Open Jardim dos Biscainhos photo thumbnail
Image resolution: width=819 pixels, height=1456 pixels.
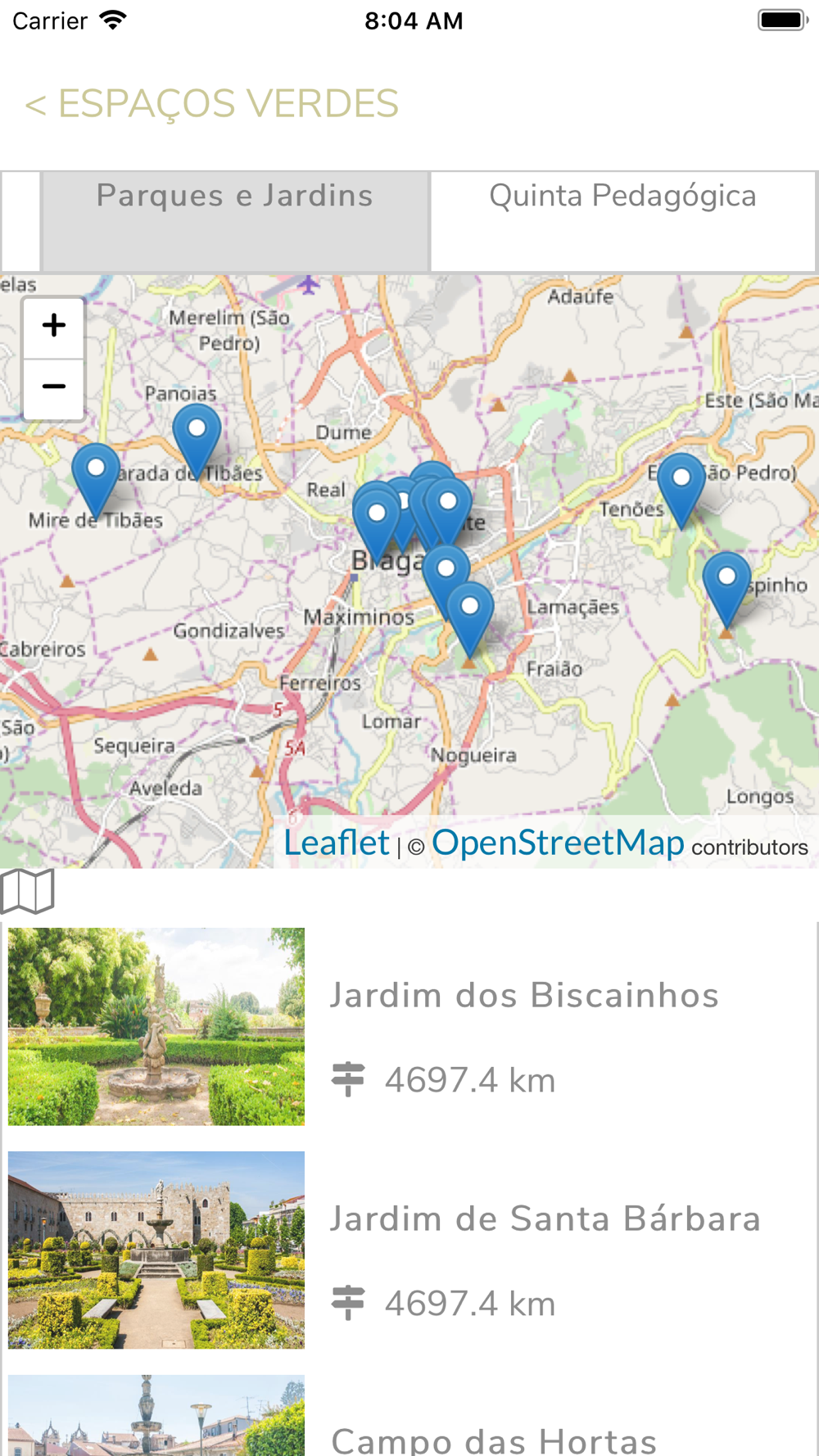(156, 1026)
